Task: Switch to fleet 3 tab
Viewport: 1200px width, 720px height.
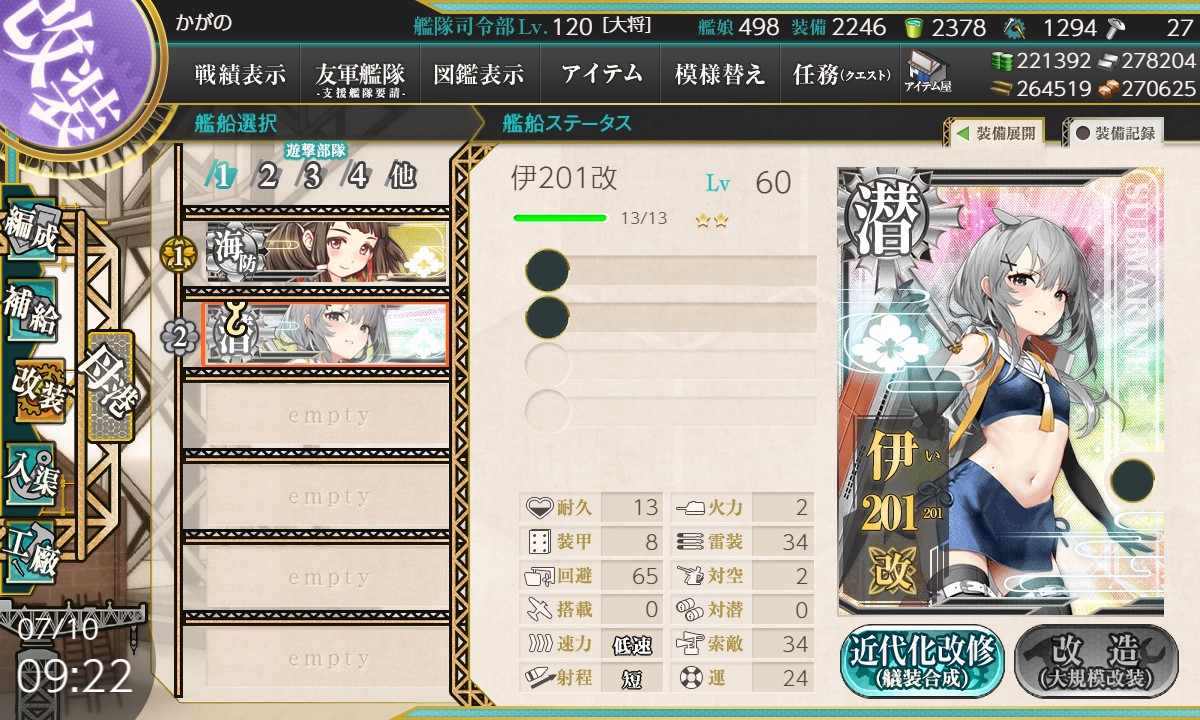Action: pos(312,176)
